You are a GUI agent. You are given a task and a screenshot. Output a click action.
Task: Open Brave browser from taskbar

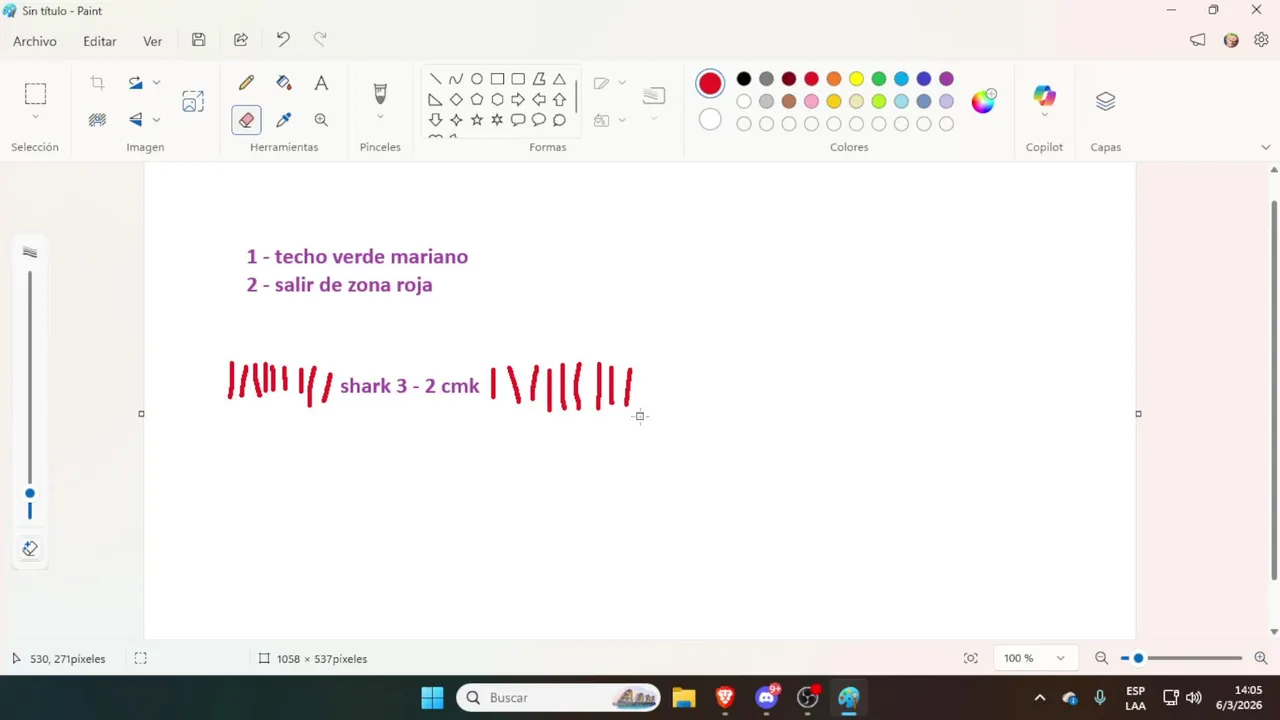point(725,698)
